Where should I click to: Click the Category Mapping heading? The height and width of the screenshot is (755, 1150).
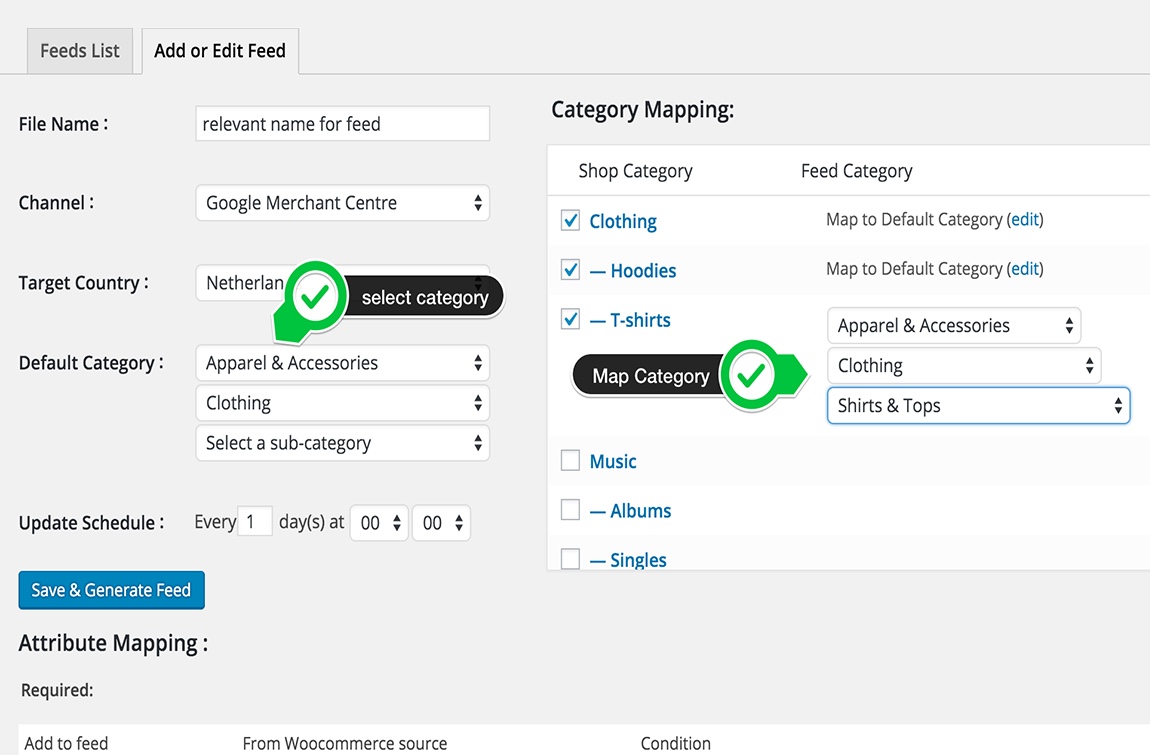pos(642,110)
